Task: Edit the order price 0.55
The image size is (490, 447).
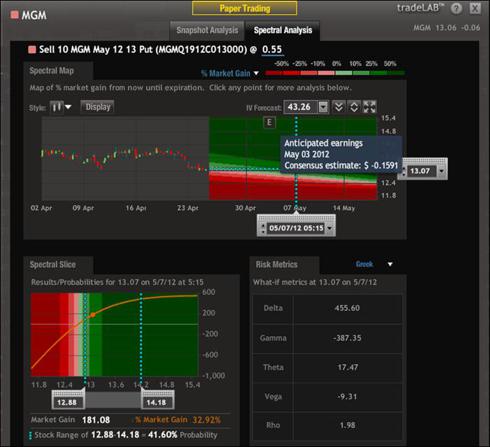Action: 272,49
